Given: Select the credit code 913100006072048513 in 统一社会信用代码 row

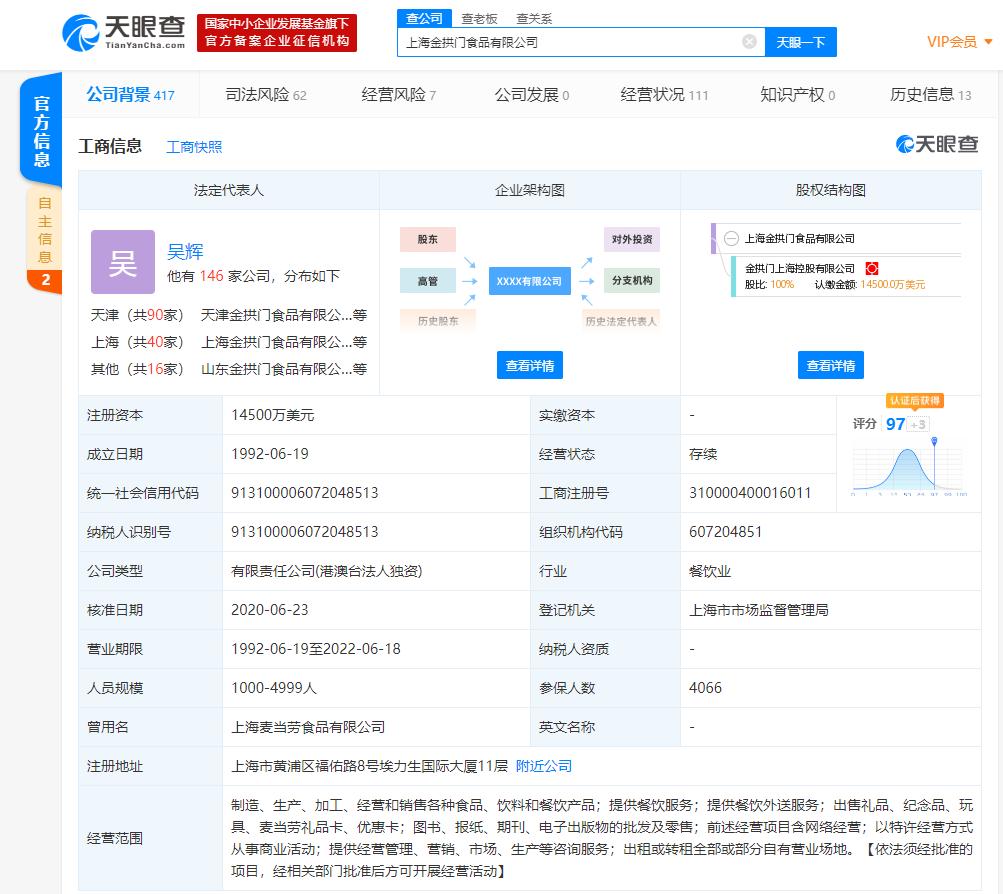Looking at the screenshot, I should coord(304,493).
